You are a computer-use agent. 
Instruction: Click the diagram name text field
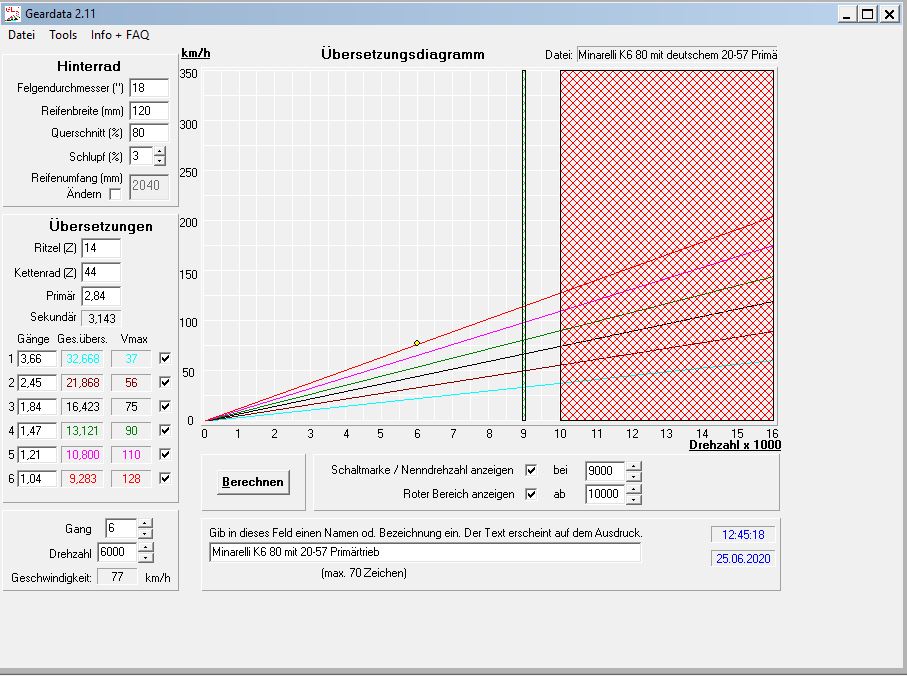(x=424, y=552)
